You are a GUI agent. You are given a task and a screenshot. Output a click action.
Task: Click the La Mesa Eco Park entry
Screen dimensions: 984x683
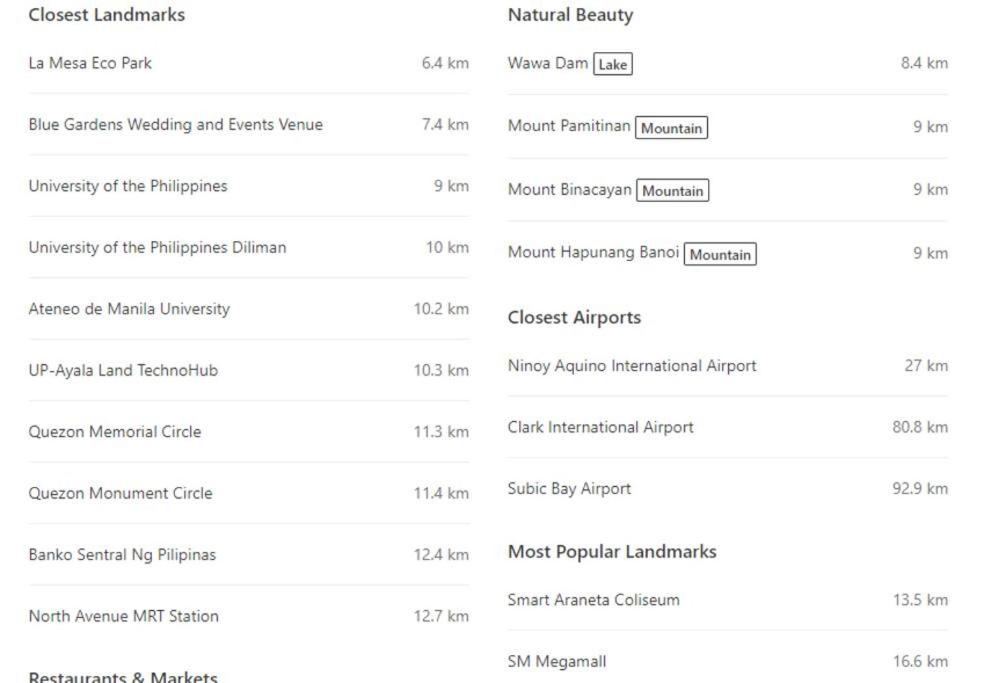[x=249, y=63]
